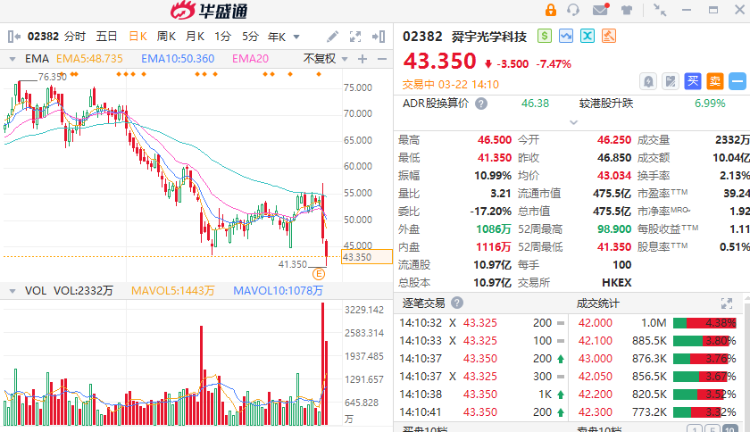Click the EMA5:48.735 indicator label
The width and height of the screenshot is (750, 432).
(x=89, y=59)
